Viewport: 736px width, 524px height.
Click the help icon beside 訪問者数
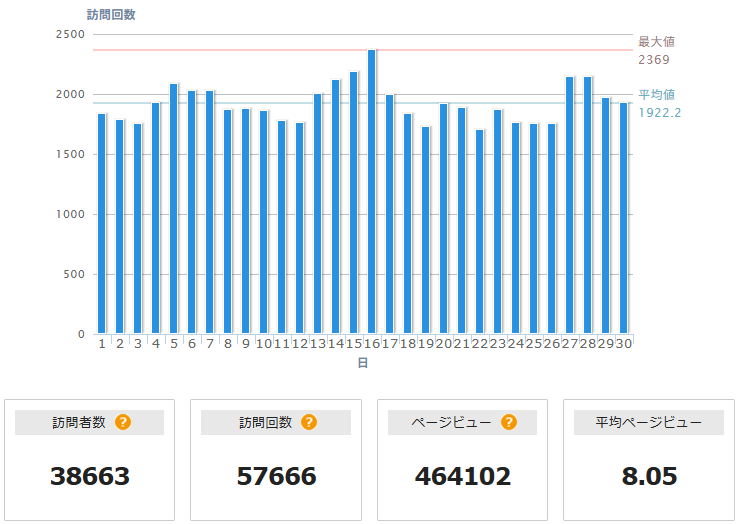click(123, 422)
